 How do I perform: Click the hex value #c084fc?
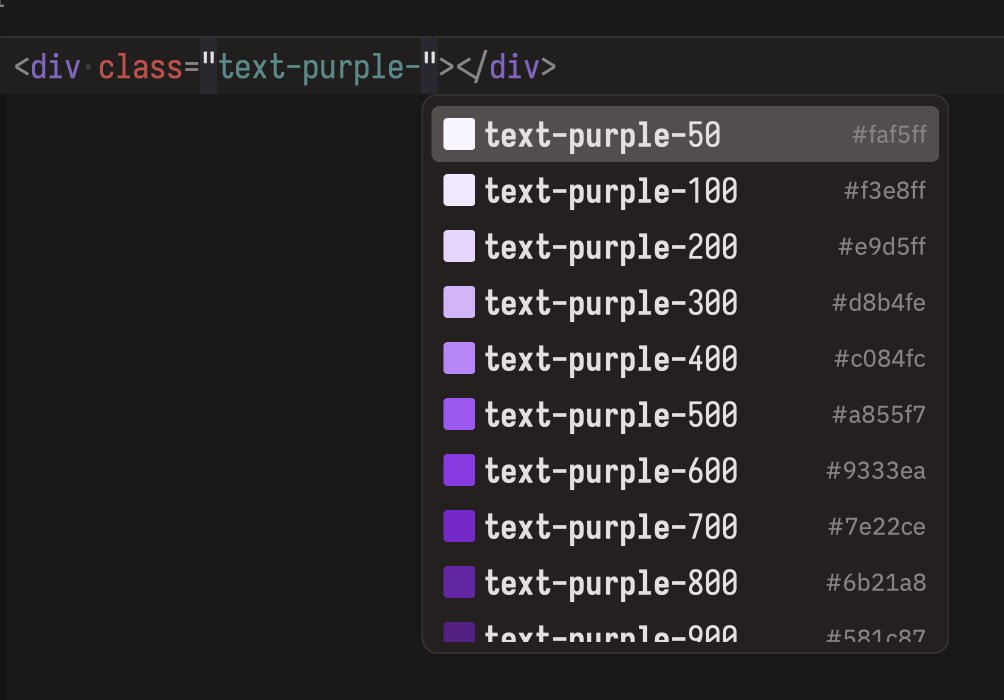(x=880, y=359)
